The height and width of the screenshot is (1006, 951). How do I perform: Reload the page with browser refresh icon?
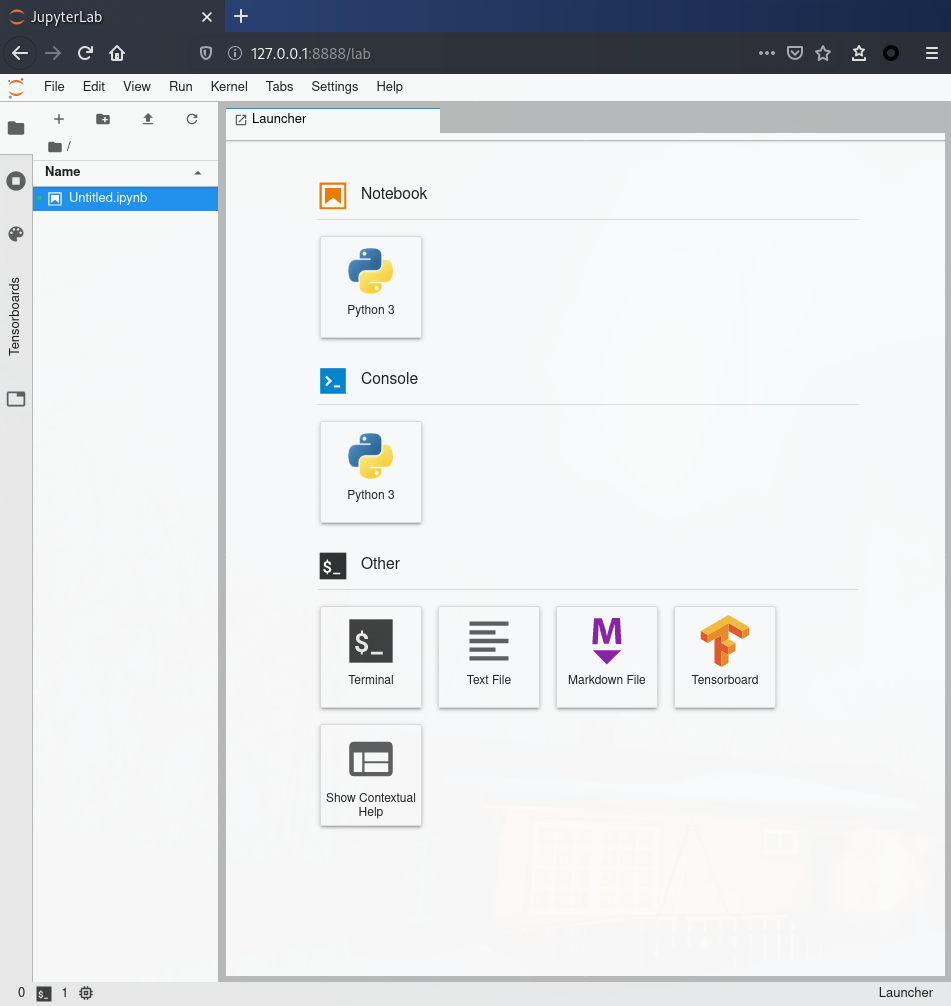tap(85, 53)
